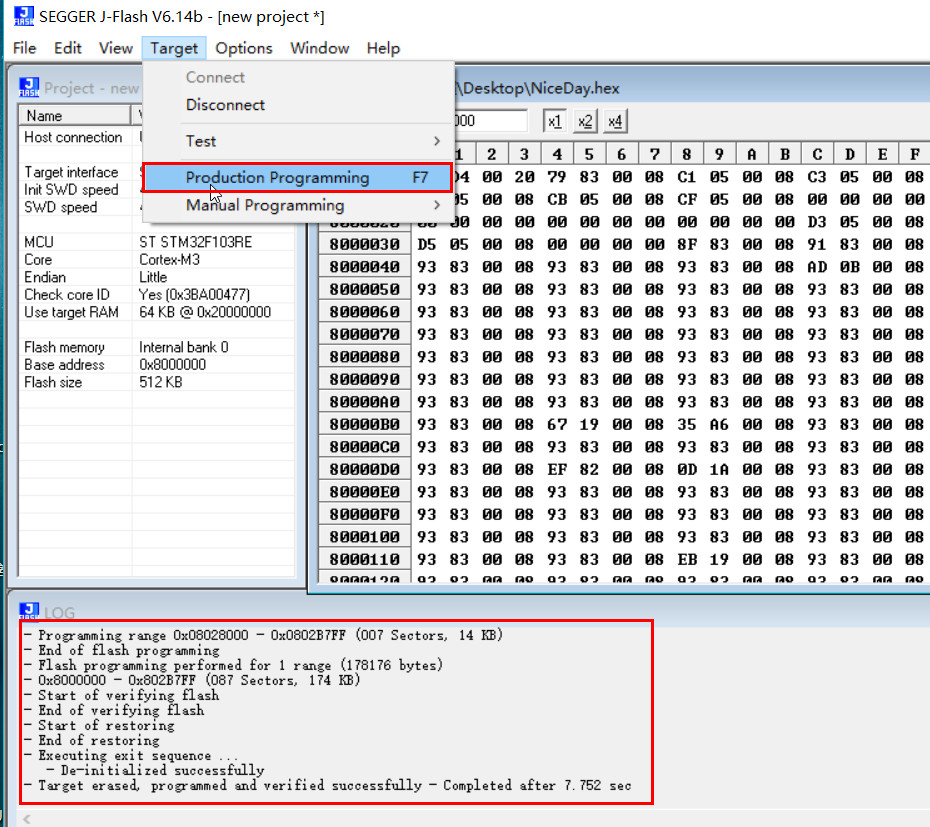Expand the Test submenu arrow
Viewport: 930px width, 827px height.
437,141
